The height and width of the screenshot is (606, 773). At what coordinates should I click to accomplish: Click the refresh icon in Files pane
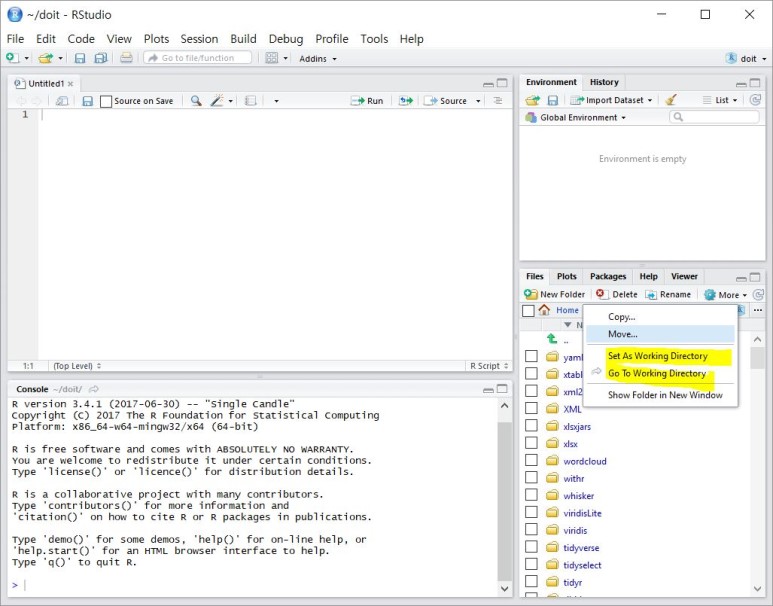(758, 294)
